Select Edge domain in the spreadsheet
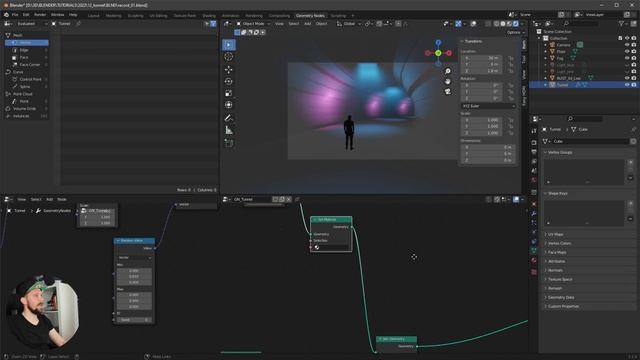The width and height of the screenshot is (640, 360). 24,50
